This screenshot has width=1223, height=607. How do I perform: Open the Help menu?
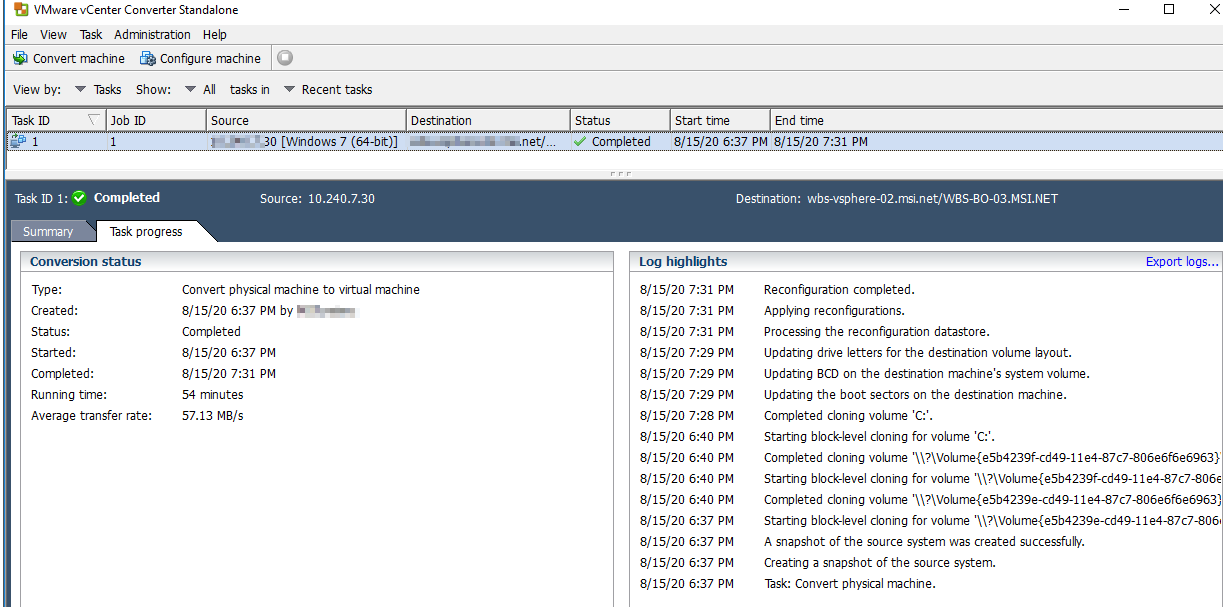click(x=215, y=34)
